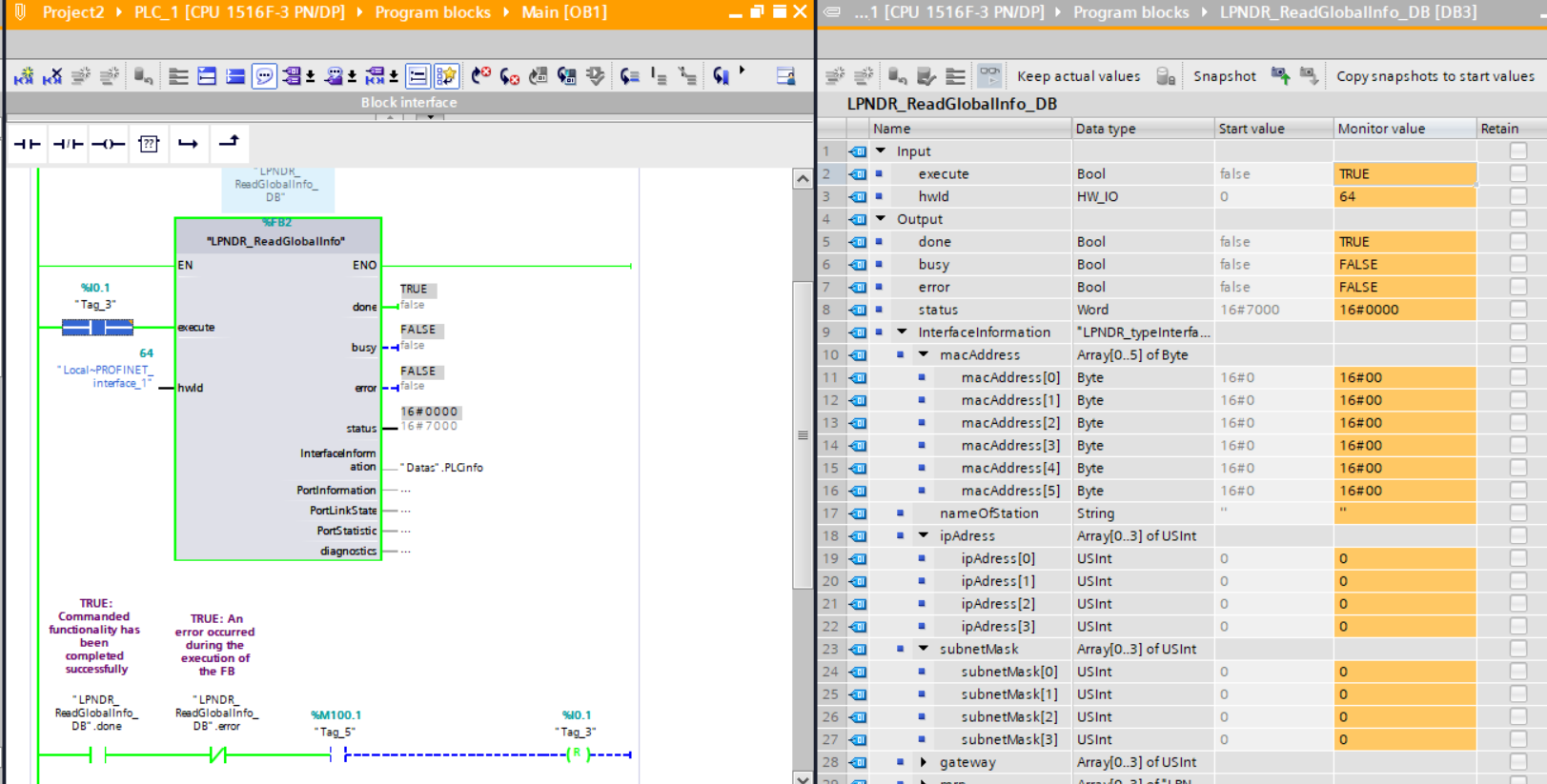Add an output coil instruction
Image resolution: width=1547 pixels, height=784 pixels.
[108, 144]
